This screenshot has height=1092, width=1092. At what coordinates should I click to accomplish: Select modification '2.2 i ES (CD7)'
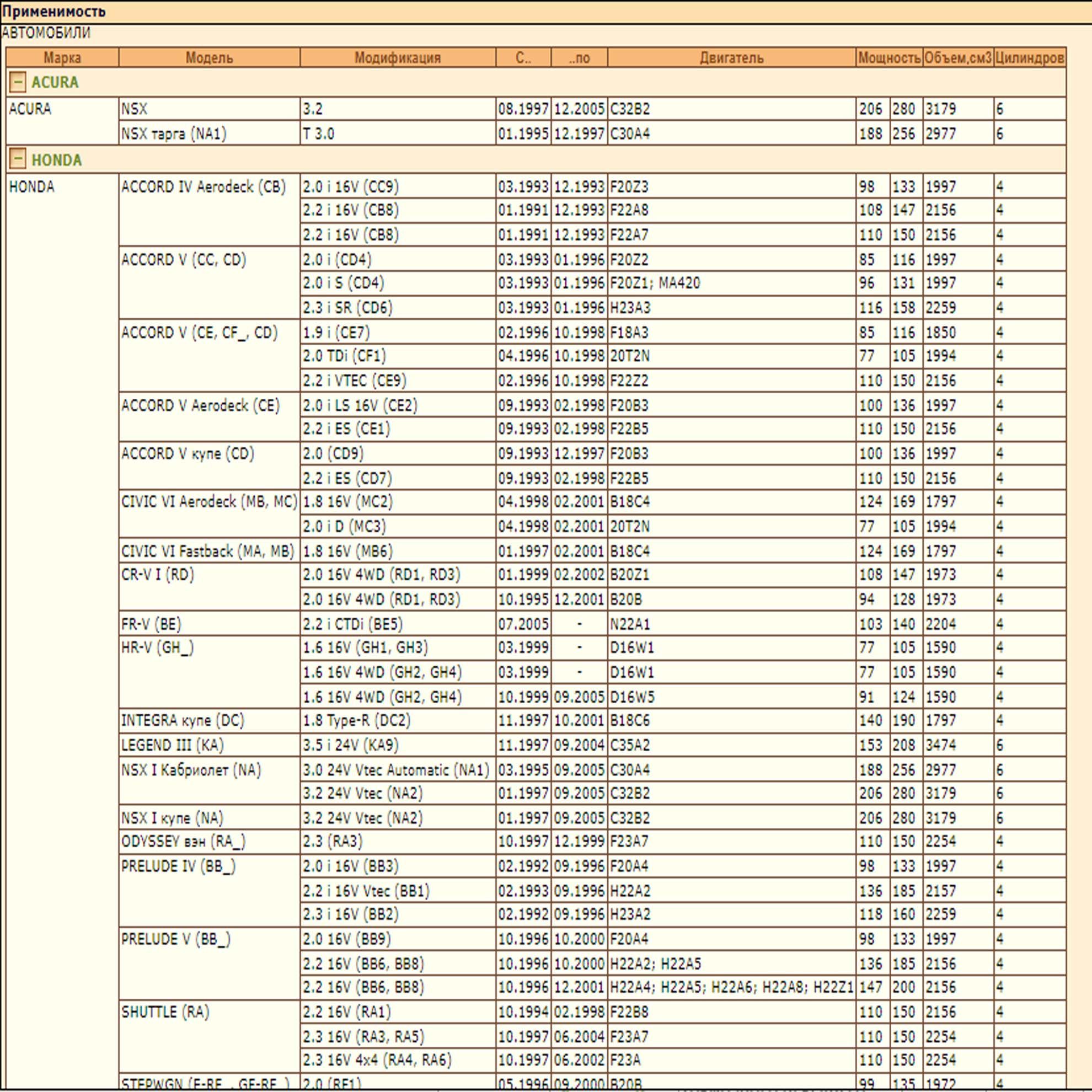(x=397, y=478)
